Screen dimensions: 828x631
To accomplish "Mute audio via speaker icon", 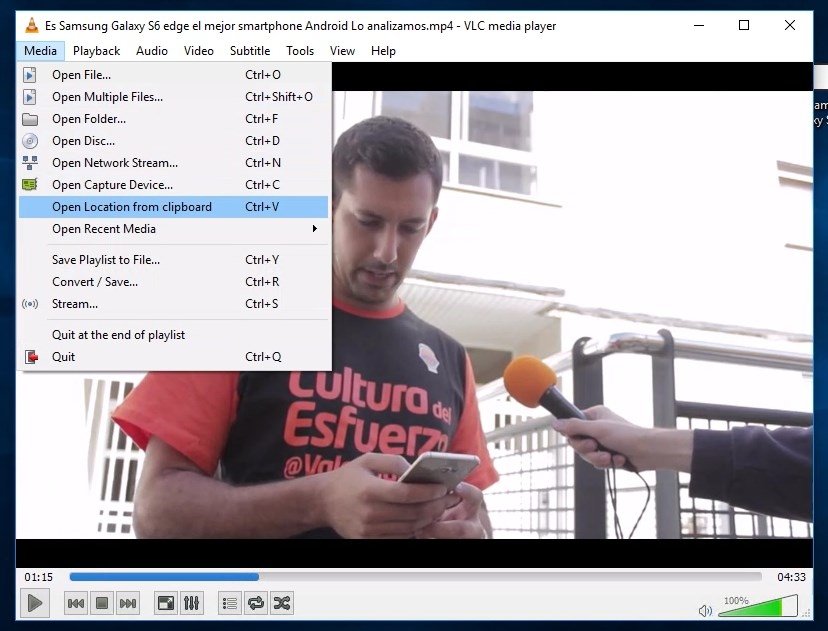I will pyautogui.click(x=705, y=611).
